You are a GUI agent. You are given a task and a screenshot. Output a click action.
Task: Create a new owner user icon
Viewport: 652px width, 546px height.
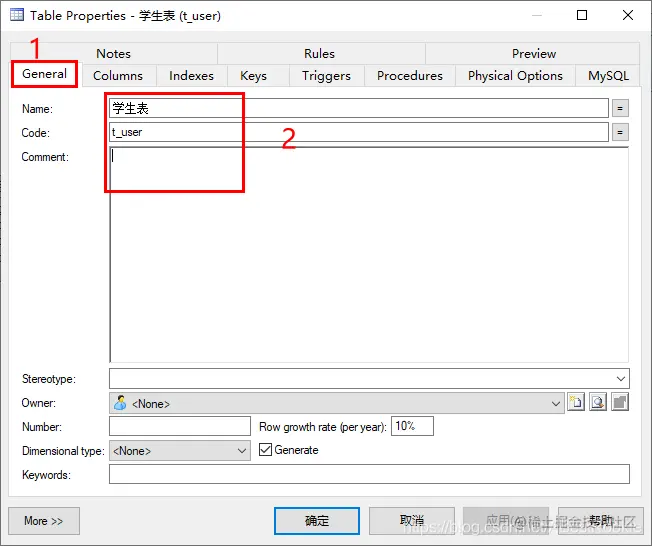pos(576,403)
